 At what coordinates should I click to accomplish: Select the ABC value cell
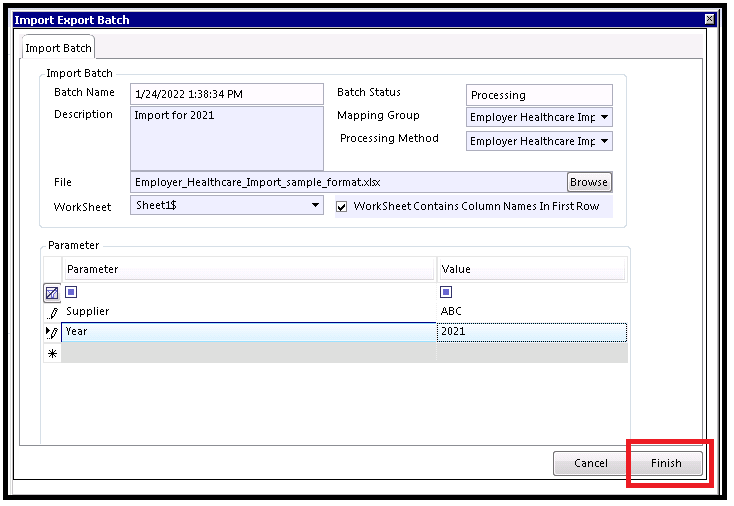click(x=532, y=312)
